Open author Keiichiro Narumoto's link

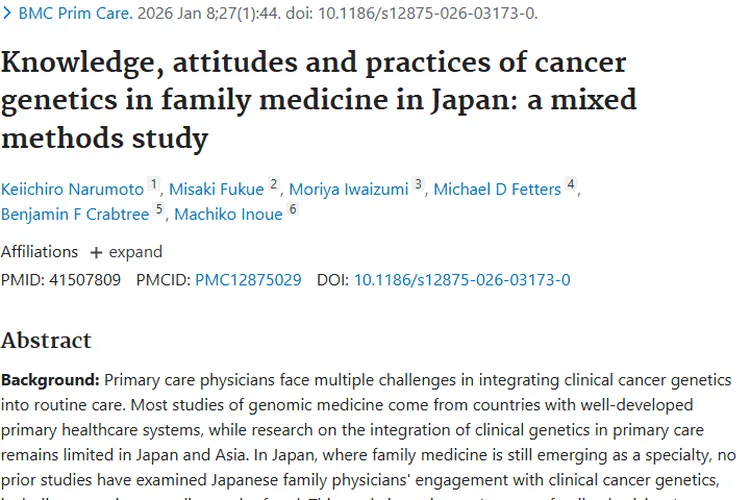73,189
